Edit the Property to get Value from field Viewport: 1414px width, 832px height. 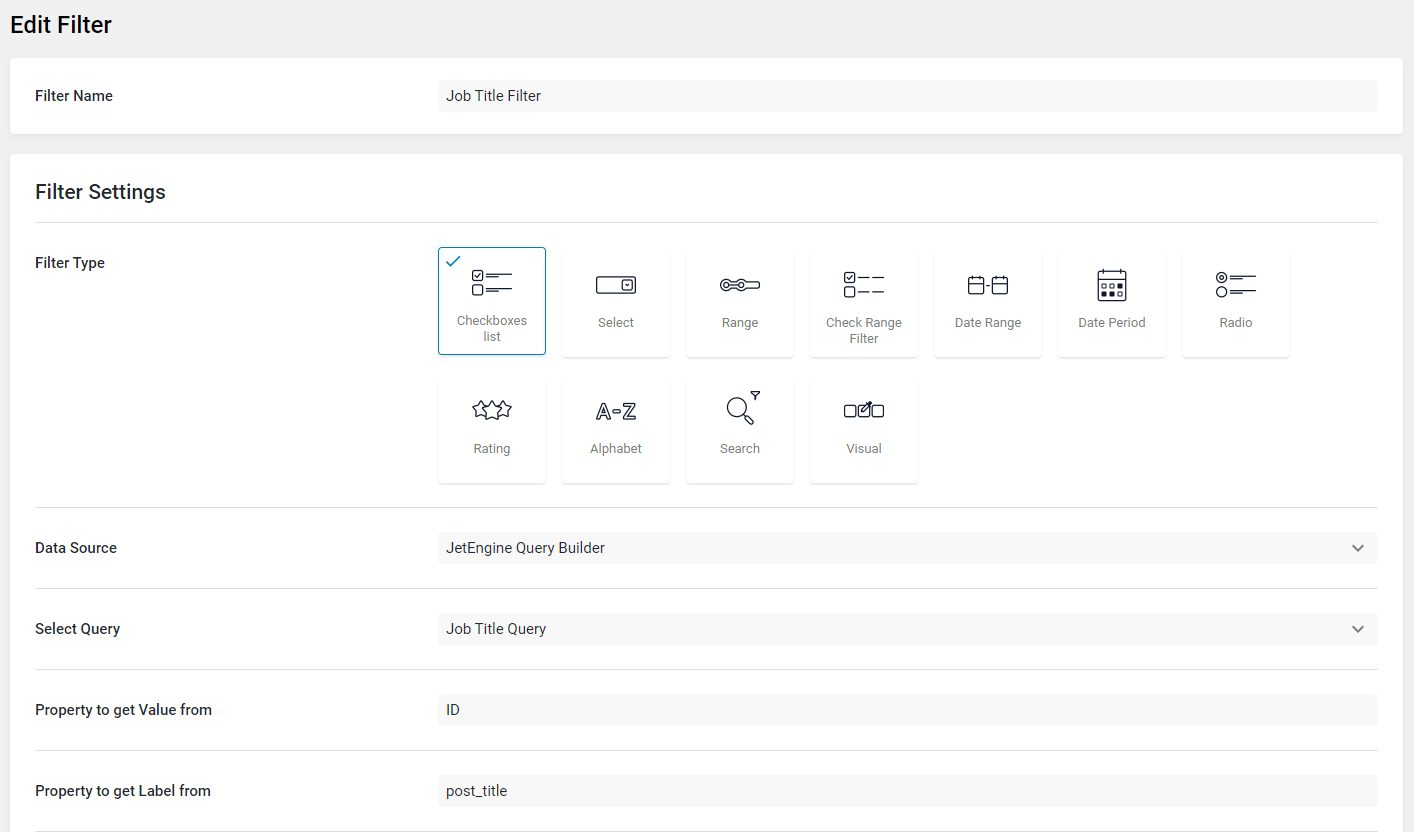click(908, 710)
